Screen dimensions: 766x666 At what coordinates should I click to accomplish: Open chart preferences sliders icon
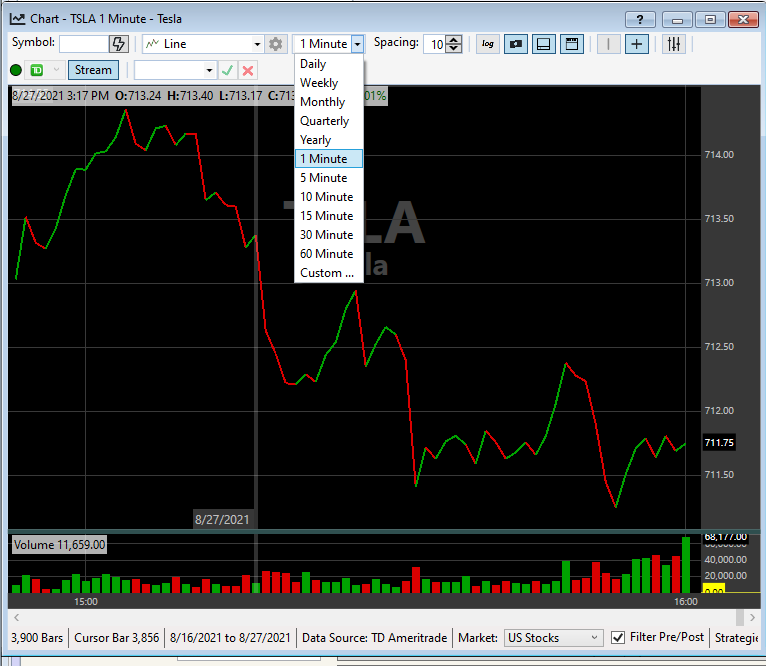coord(674,44)
